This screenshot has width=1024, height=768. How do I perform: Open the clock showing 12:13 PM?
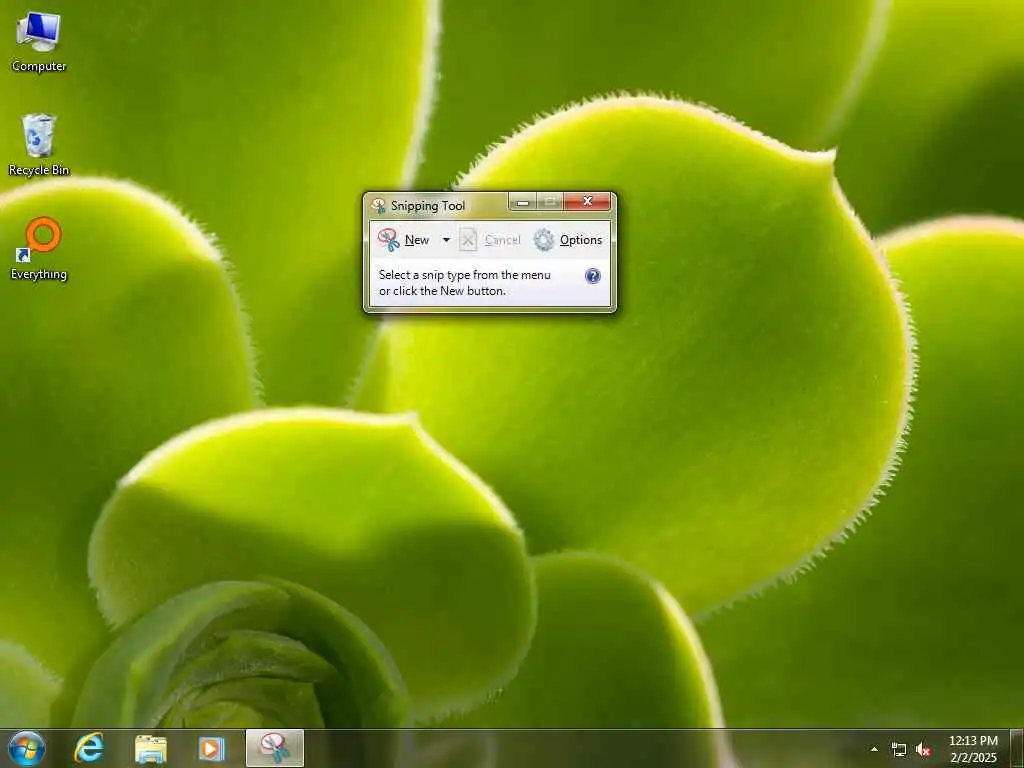pos(973,749)
